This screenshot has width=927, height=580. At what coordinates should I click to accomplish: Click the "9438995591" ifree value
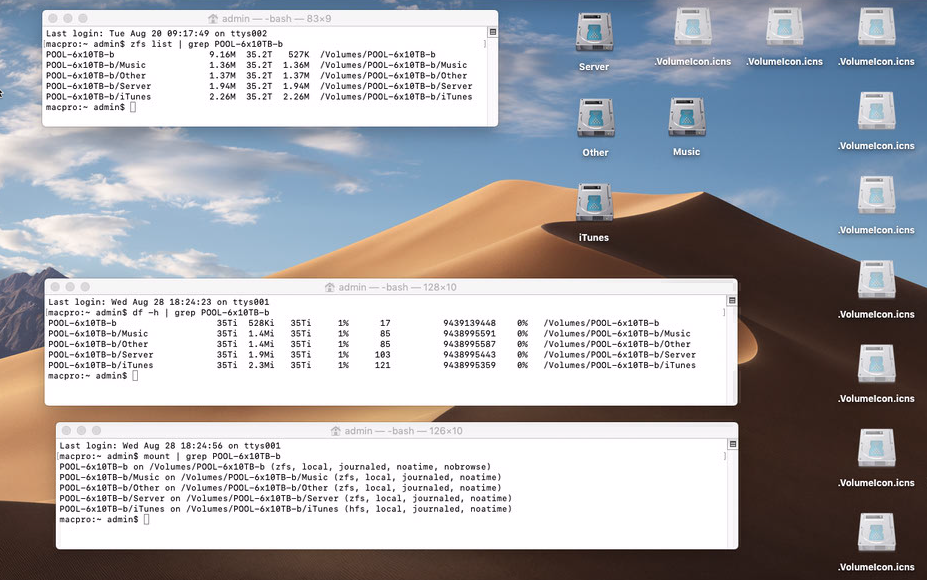coord(469,334)
